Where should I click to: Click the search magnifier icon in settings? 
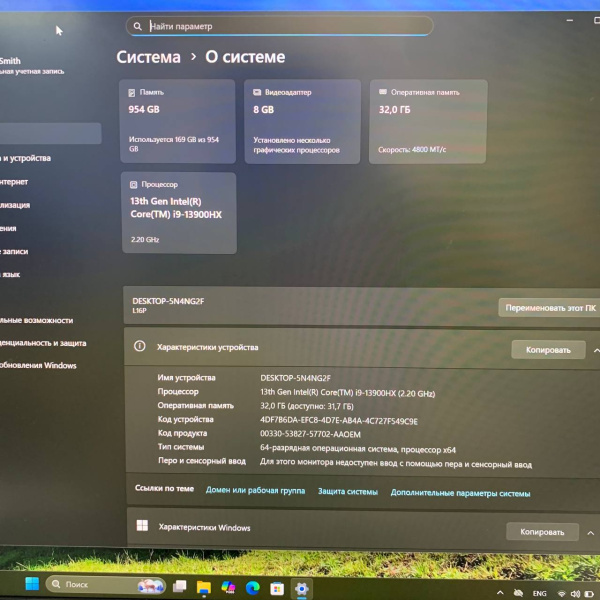click(x=137, y=26)
